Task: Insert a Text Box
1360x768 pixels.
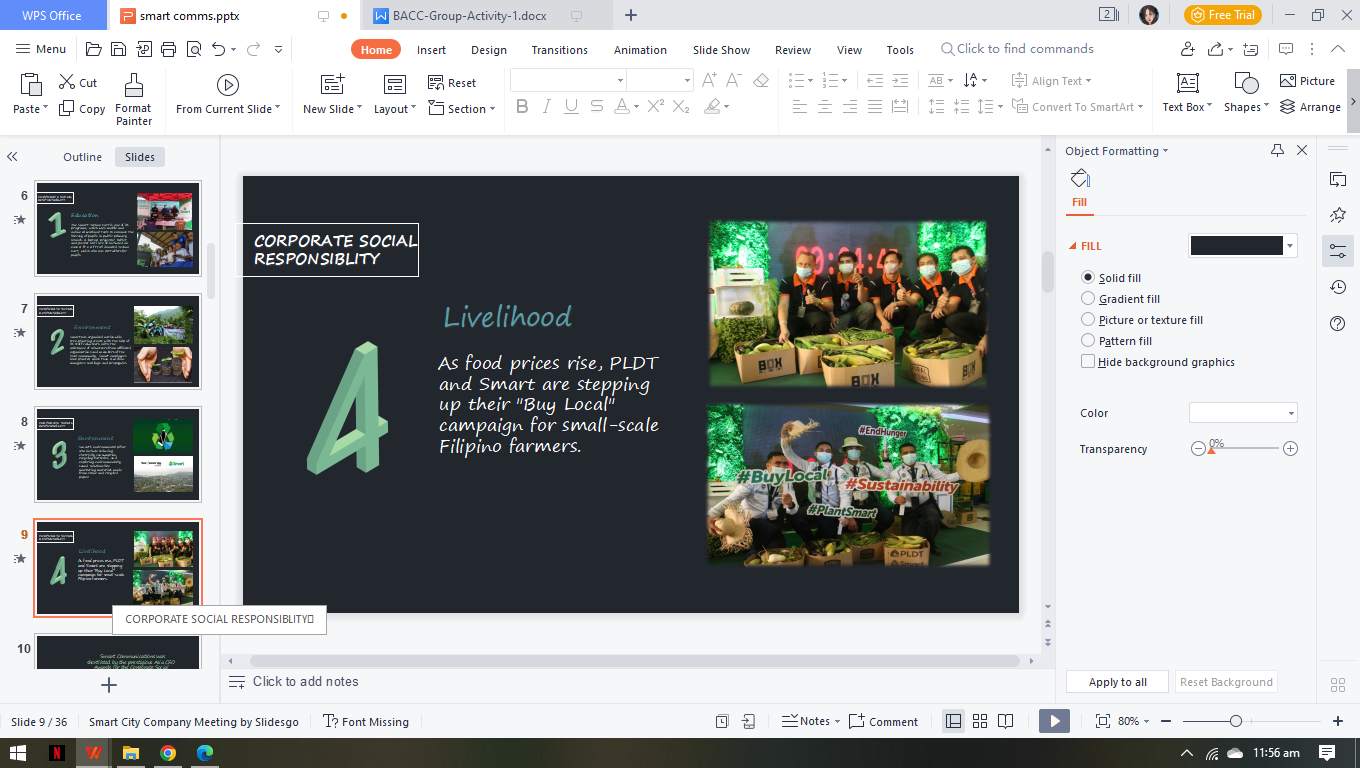Action: (x=1187, y=93)
